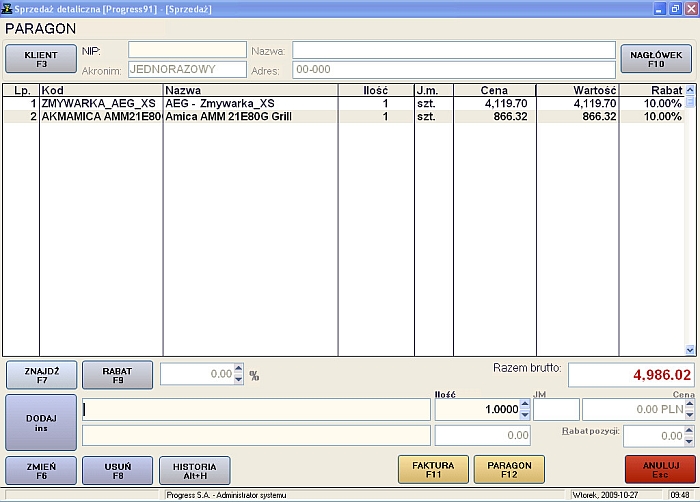Click the second product description field below entry

pos(256,435)
